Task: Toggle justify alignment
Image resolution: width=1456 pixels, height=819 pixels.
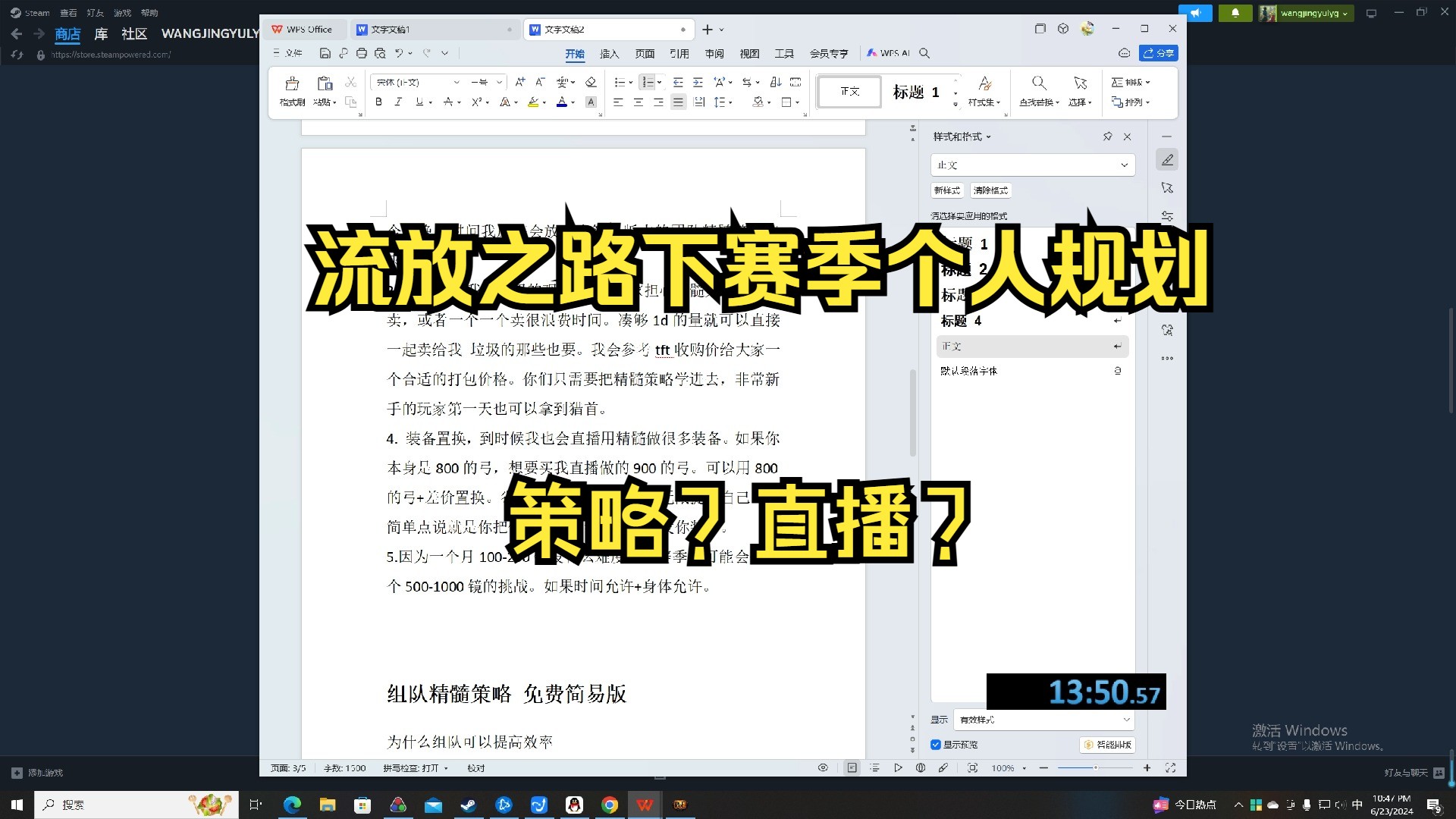Action: (x=678, y=102)
